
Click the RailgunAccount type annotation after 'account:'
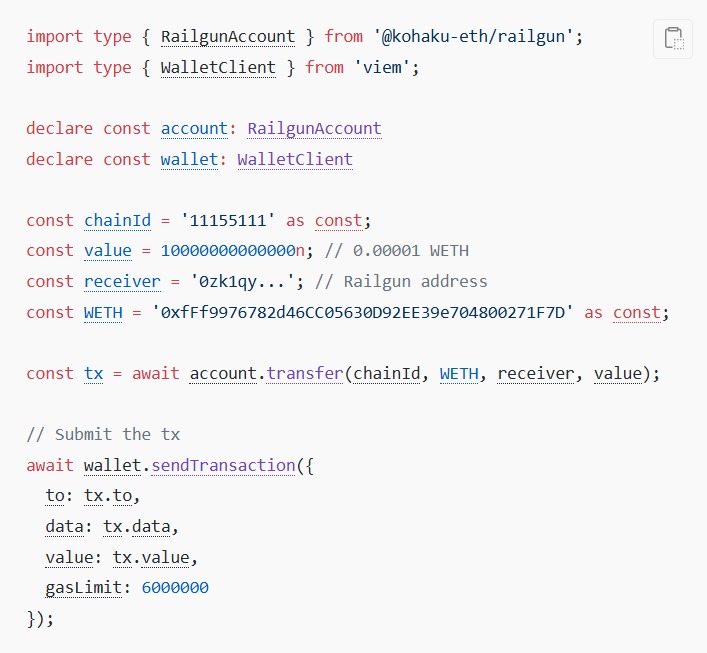tap(315, 129)
